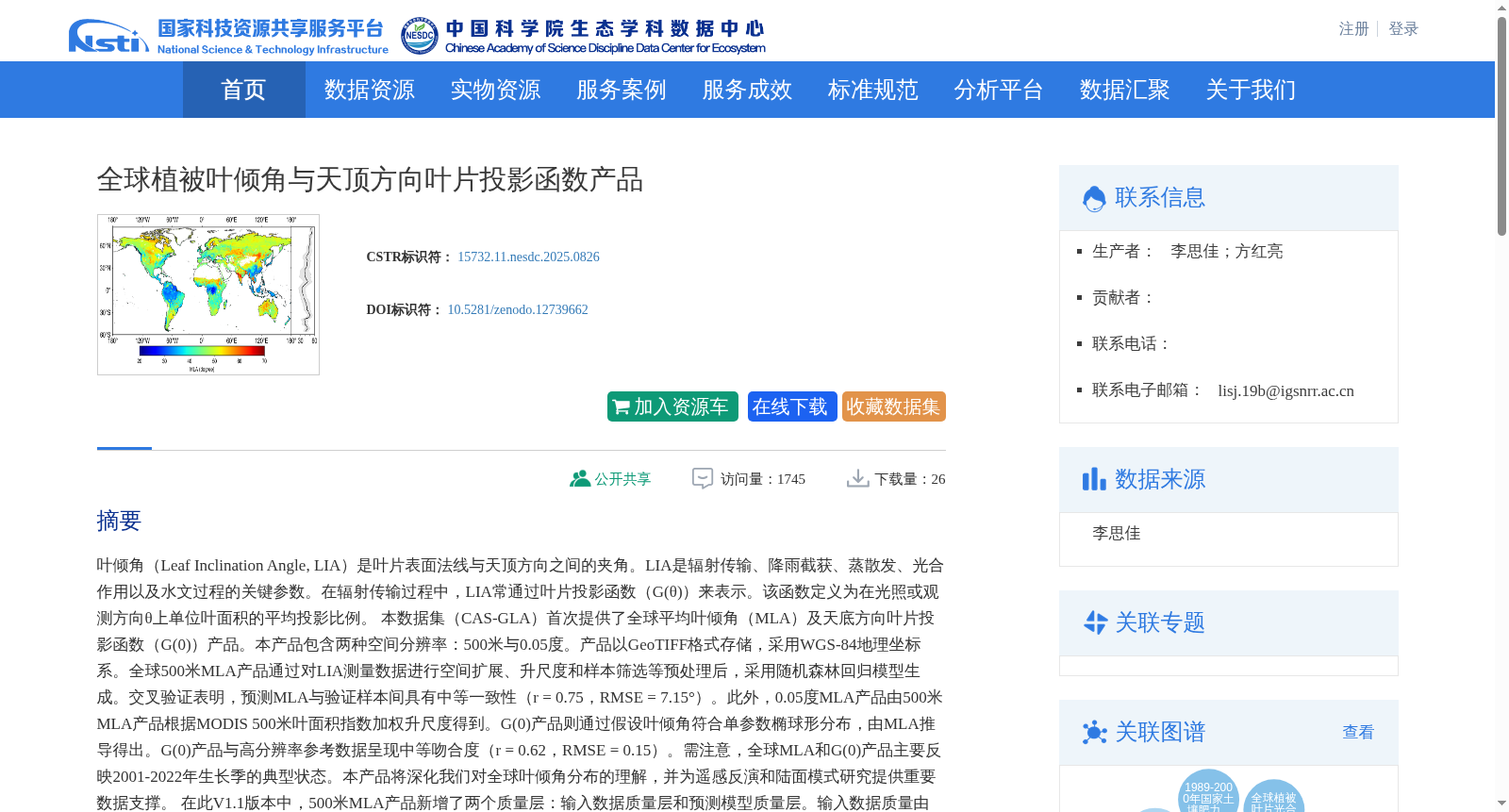Screen dimensions: 1509x812
Task: Open the 服务成效 menu
Action: (747, 90)
